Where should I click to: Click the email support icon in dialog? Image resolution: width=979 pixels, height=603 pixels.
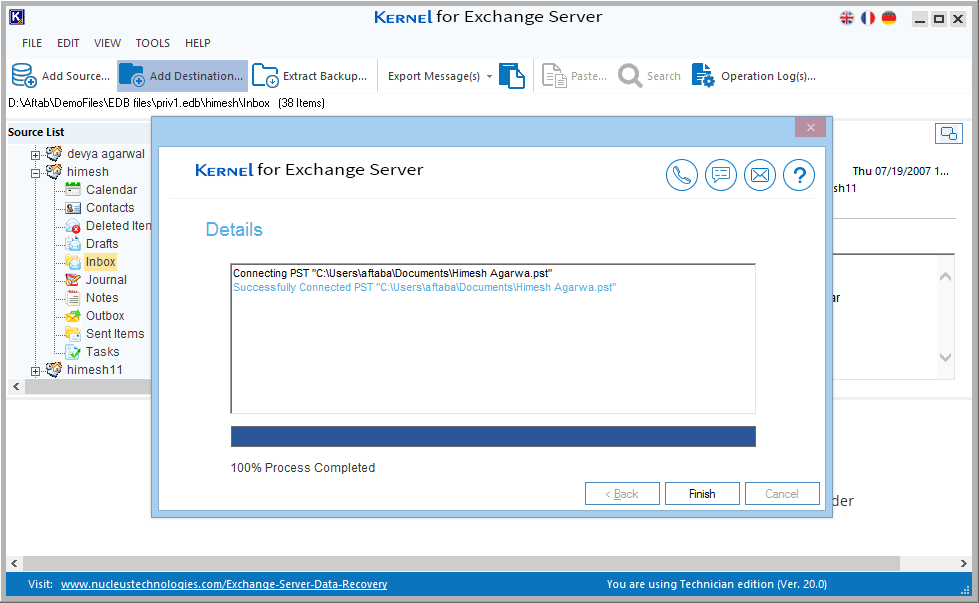(760, 175)
